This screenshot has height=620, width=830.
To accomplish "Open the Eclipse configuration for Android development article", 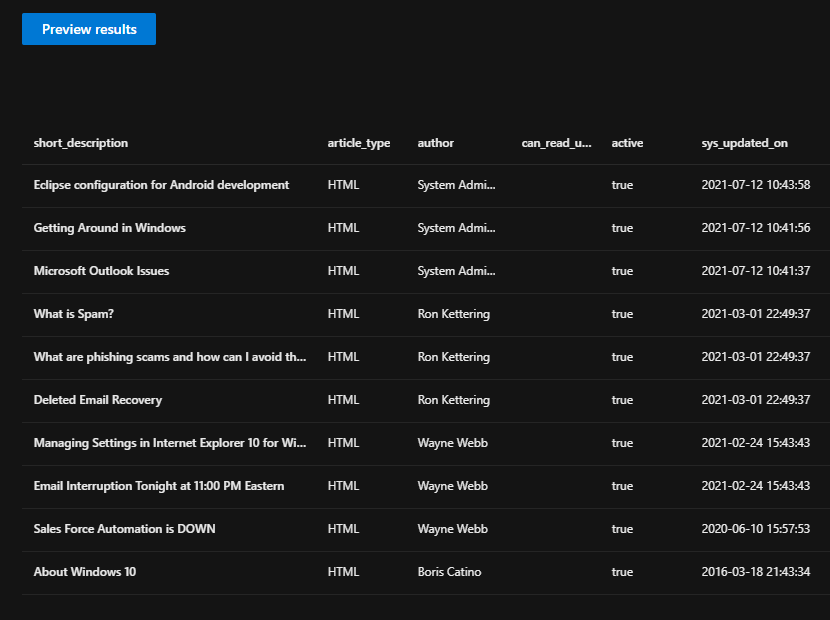I will (x=160, y=185).
